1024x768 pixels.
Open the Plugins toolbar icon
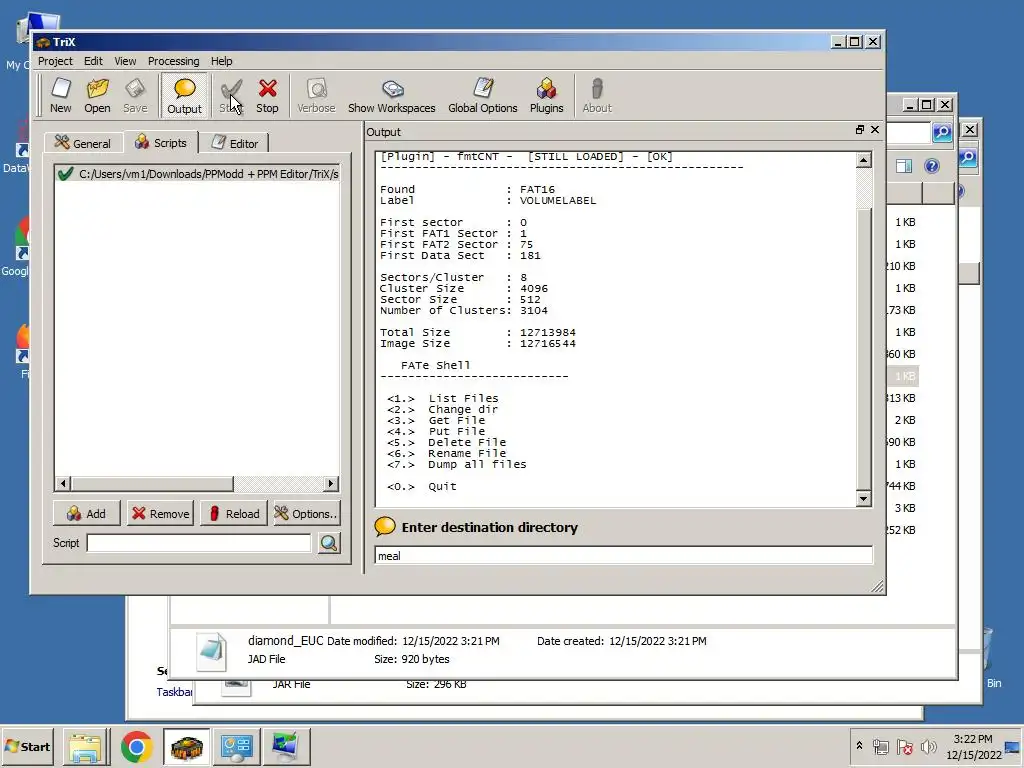(546, 95)
